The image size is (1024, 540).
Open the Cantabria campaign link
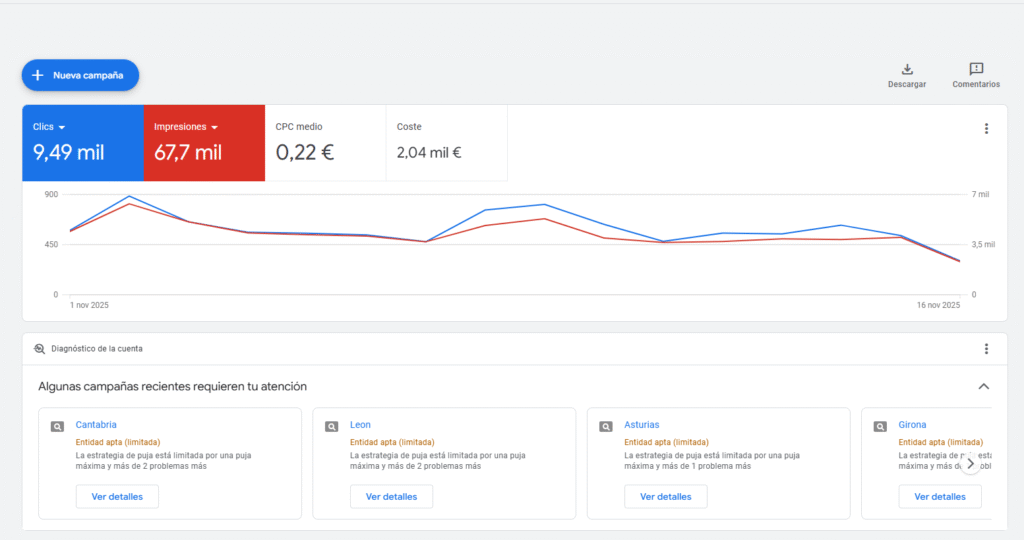click(x=96, y=424)
